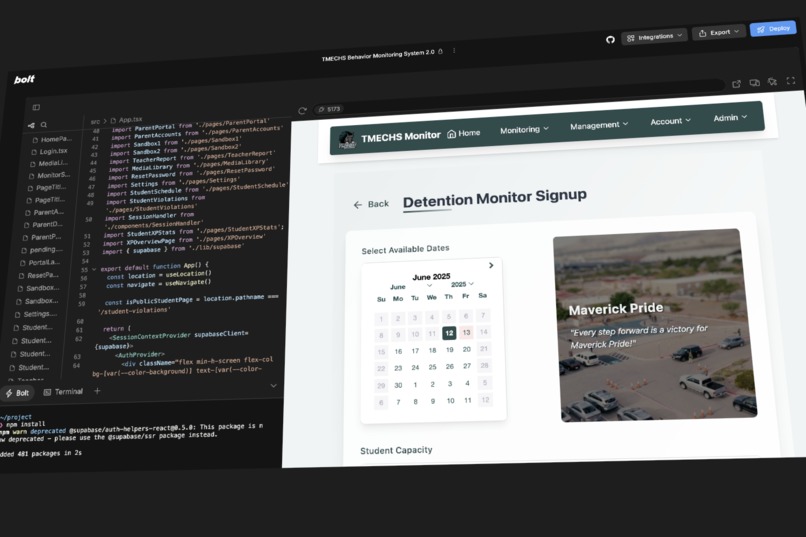Click the file icon beside Login.tsx
The image size is (806, 537).
point(34,152)
